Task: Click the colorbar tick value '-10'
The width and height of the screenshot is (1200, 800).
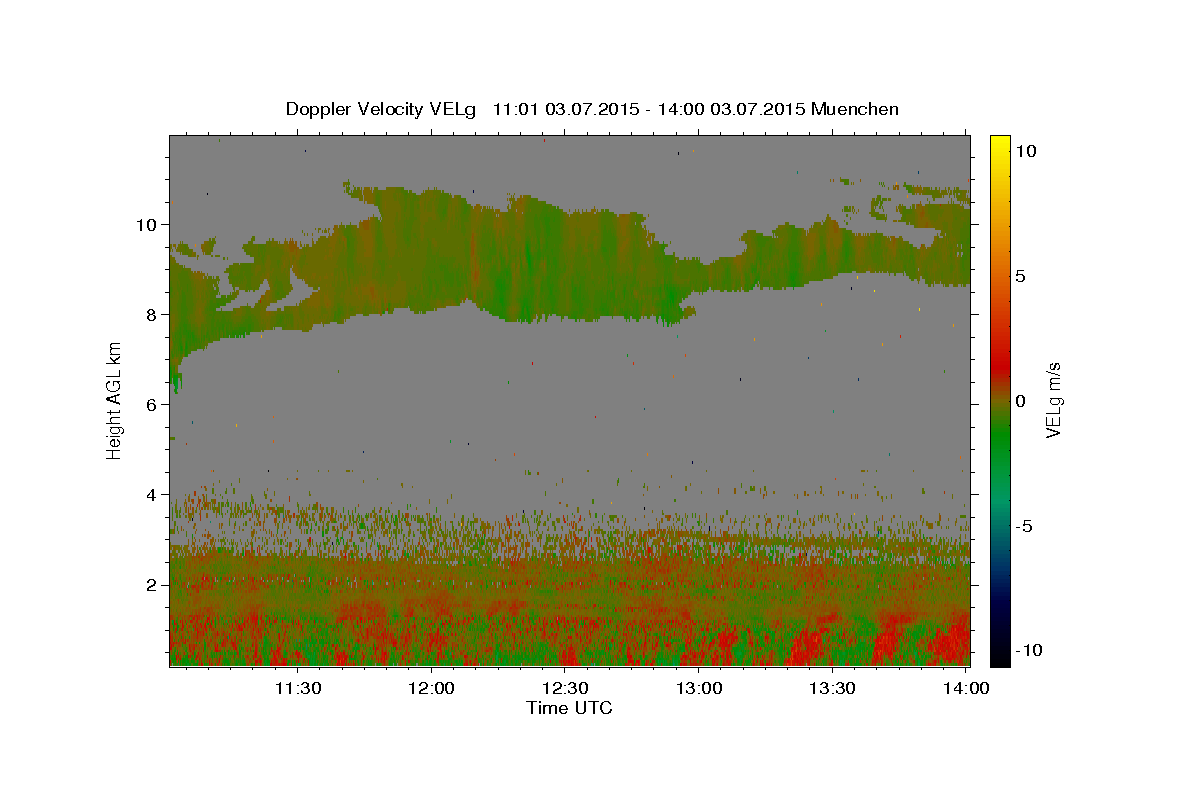Action: [1028, 650]
